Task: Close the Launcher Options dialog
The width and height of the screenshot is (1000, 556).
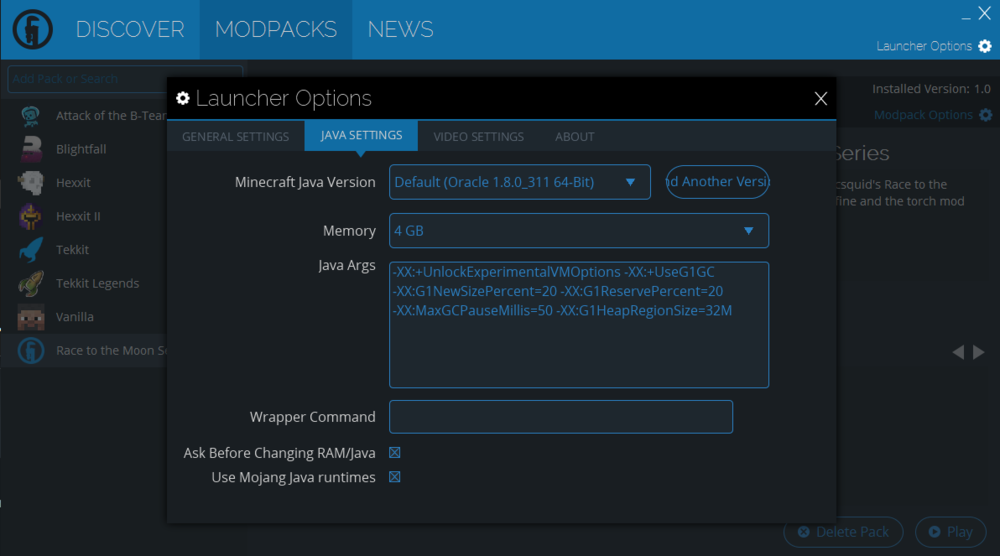Action: (821, 99)
